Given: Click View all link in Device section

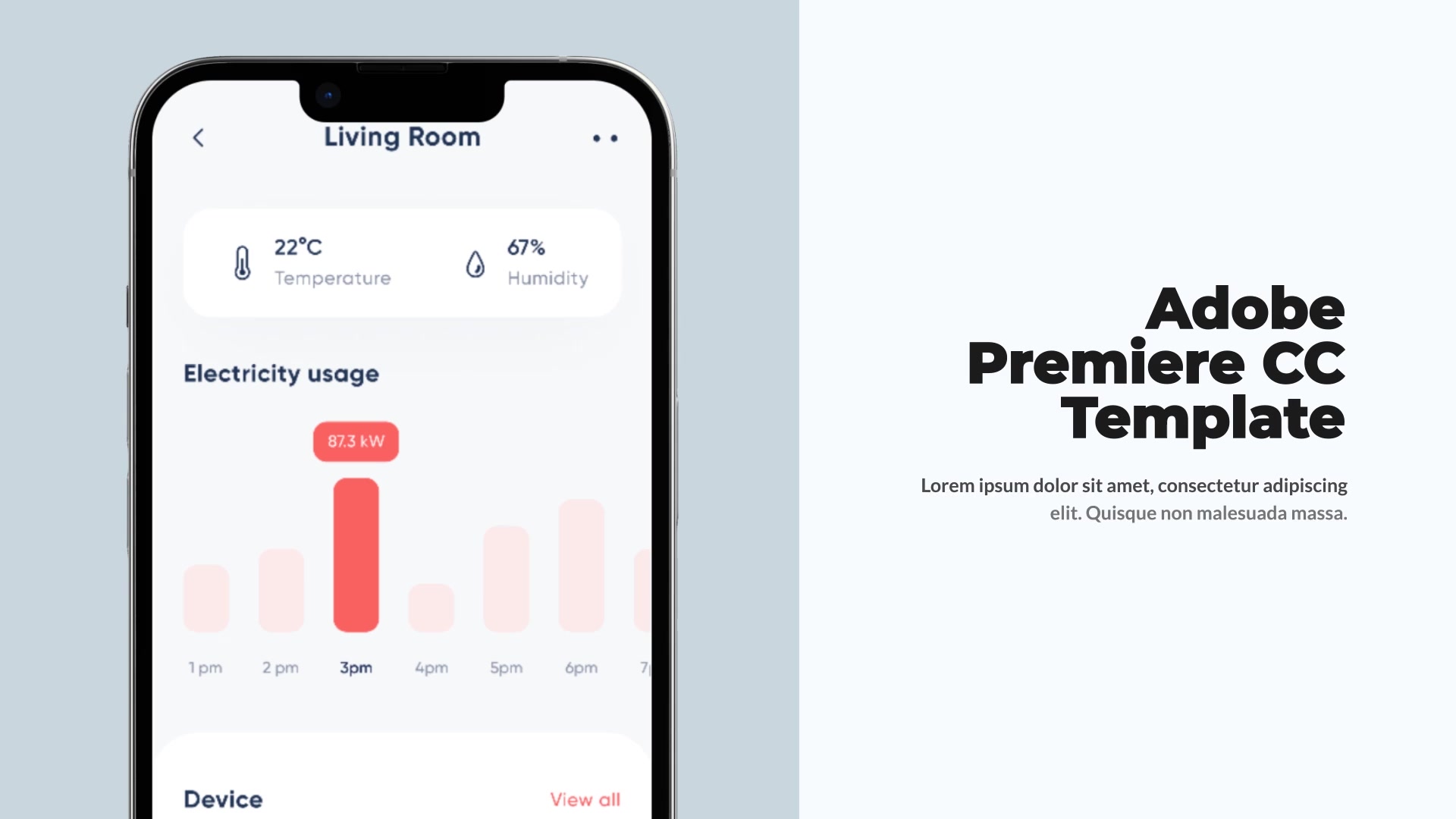Looking at the screenshot, I should click(583, 798).
